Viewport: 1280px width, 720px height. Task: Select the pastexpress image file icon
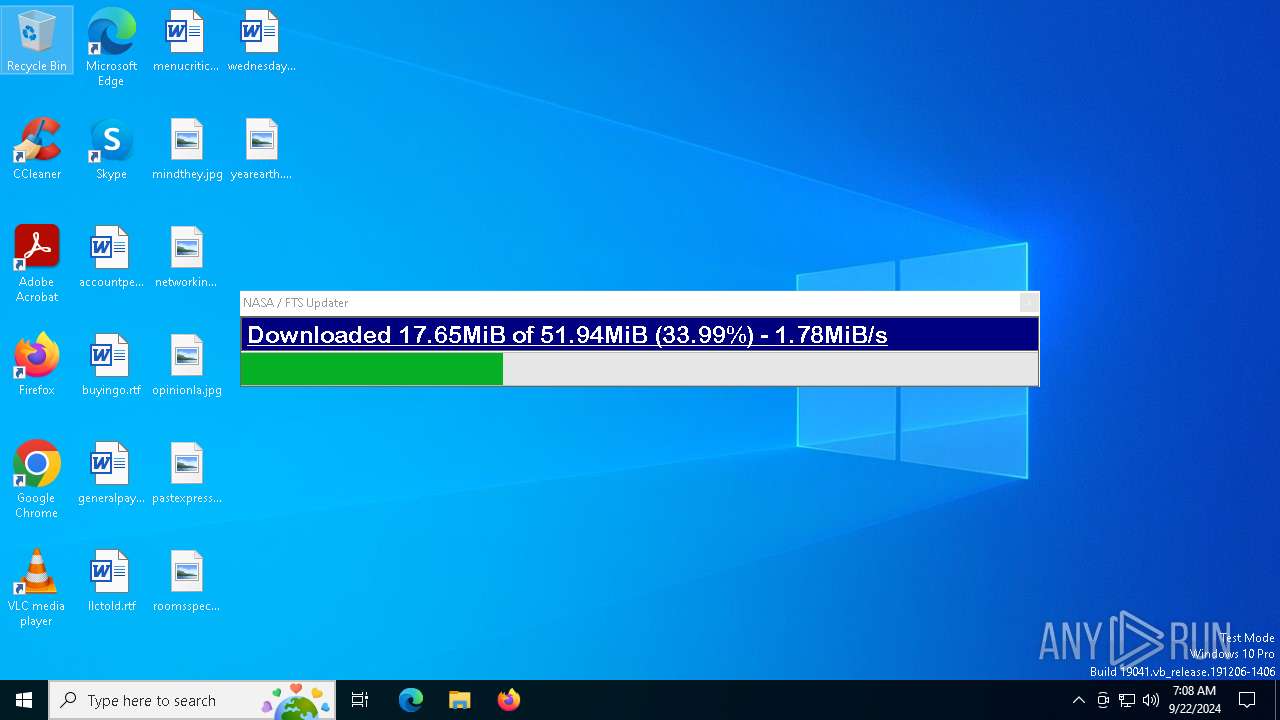[x=187, y=472]
